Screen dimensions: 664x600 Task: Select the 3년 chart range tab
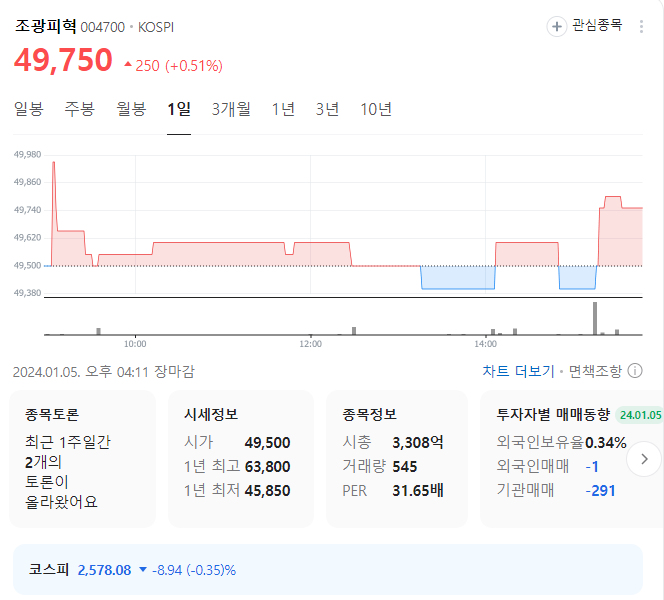coord(327,109)
